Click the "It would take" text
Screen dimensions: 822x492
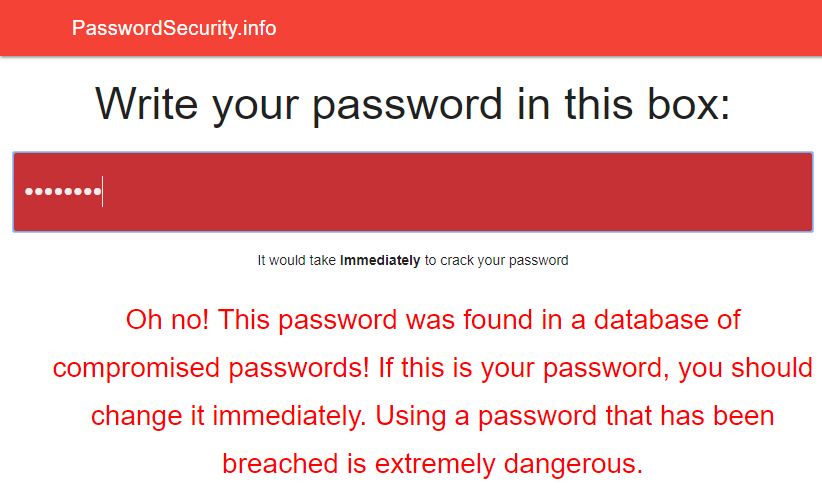[x=297, y=261]
